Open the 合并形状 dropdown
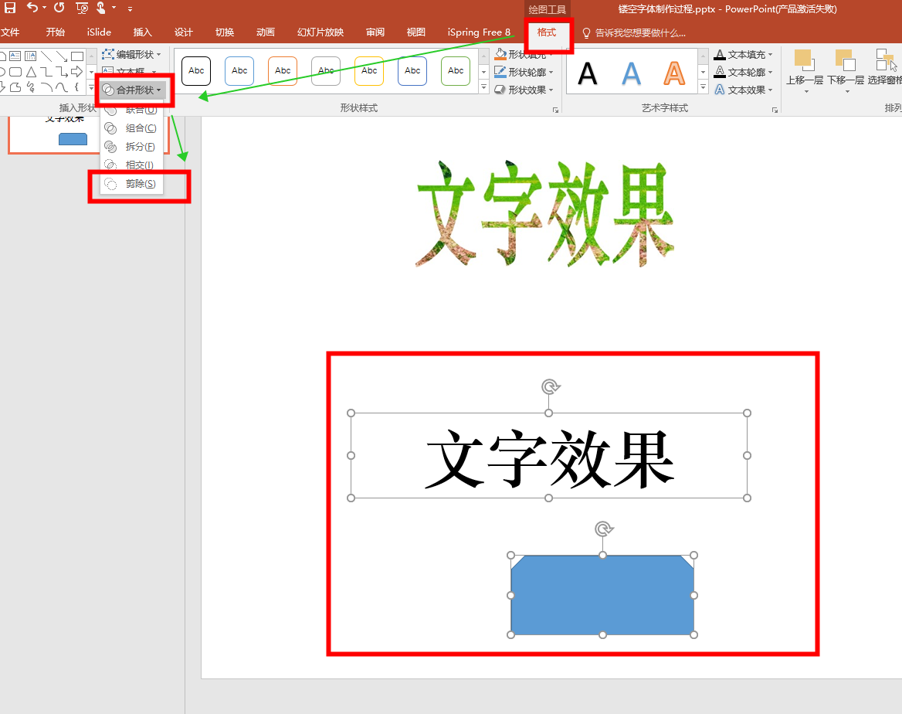Image resolution: width=902 pixels, height=714 pixels. 131,90
